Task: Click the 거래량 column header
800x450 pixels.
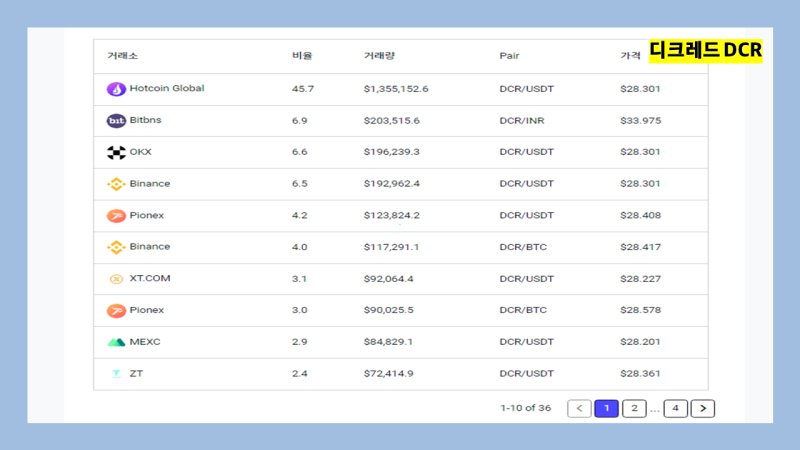Action: tap(379, 56)
